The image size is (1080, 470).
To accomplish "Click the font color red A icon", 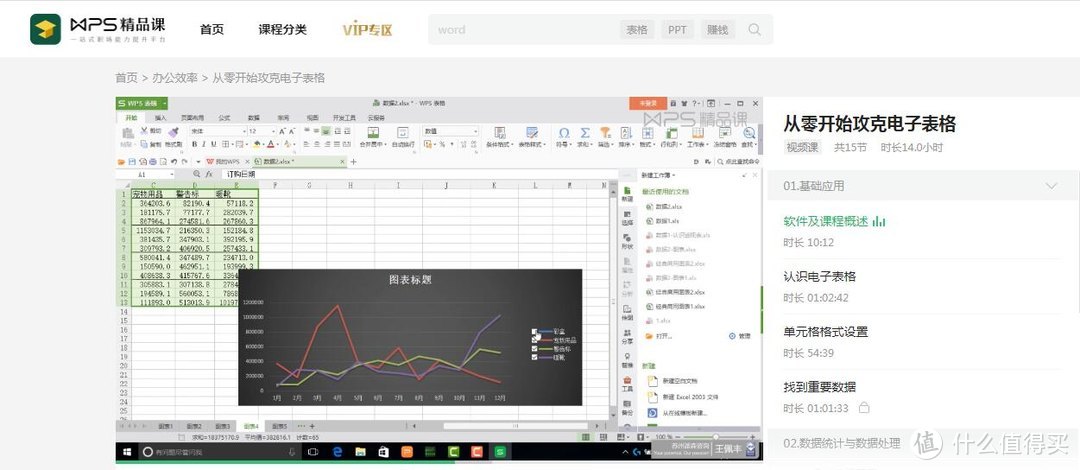I will click(271, 144).
